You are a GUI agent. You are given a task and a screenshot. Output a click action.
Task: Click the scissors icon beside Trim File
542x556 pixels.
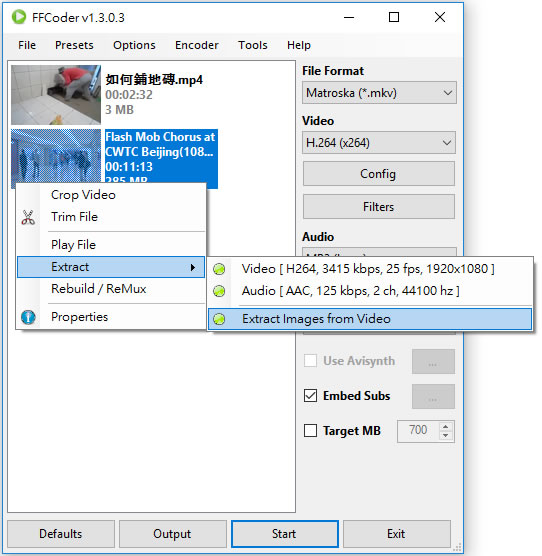pos(28,217)
